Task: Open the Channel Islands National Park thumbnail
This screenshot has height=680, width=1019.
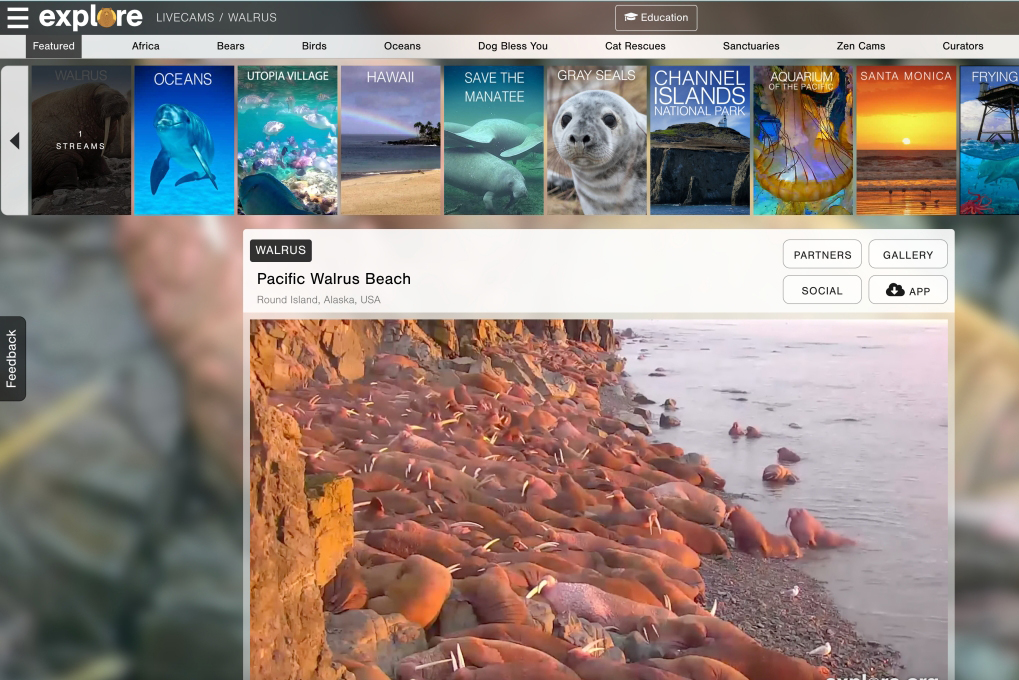Action: (x=700, y=140)
